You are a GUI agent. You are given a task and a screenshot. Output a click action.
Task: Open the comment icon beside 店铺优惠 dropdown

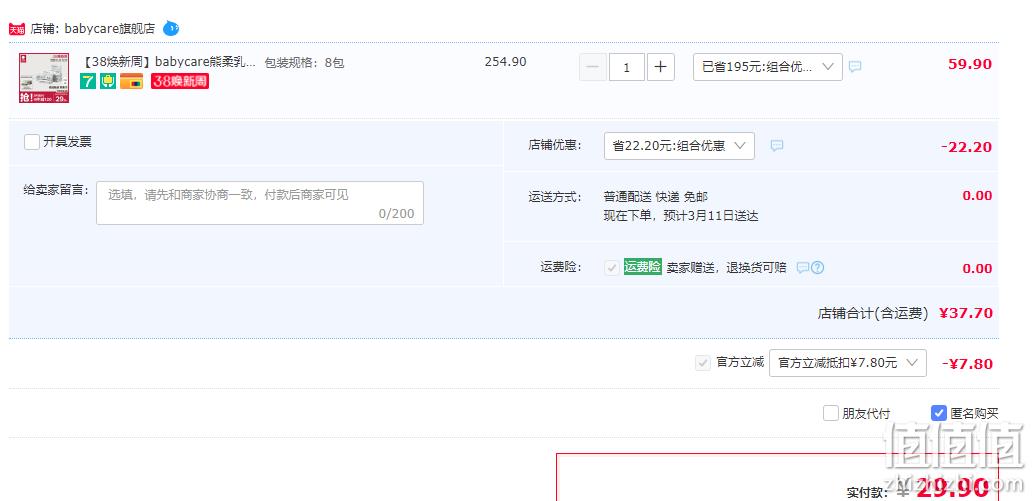[x=777, y=146]
